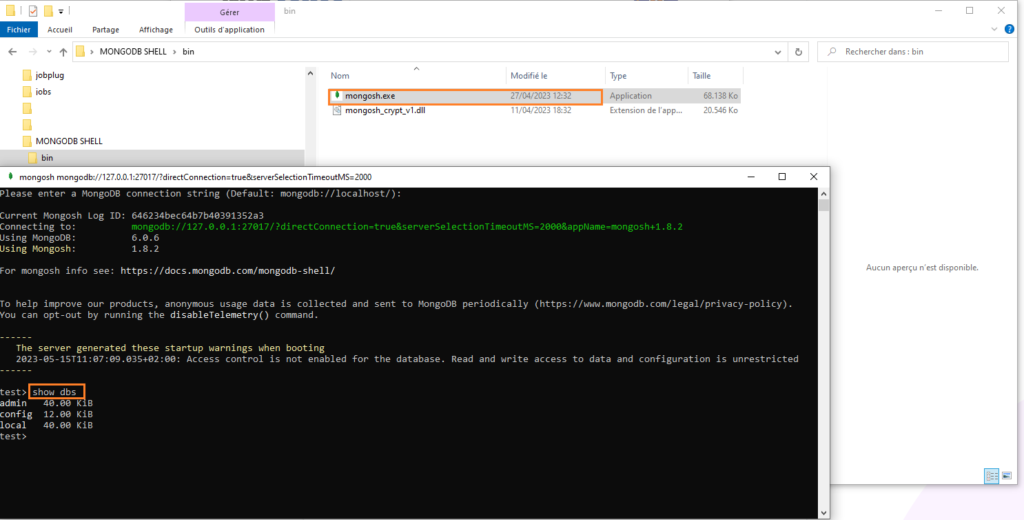Click the 20.546 Ko size cell

(x=720, y=110)
